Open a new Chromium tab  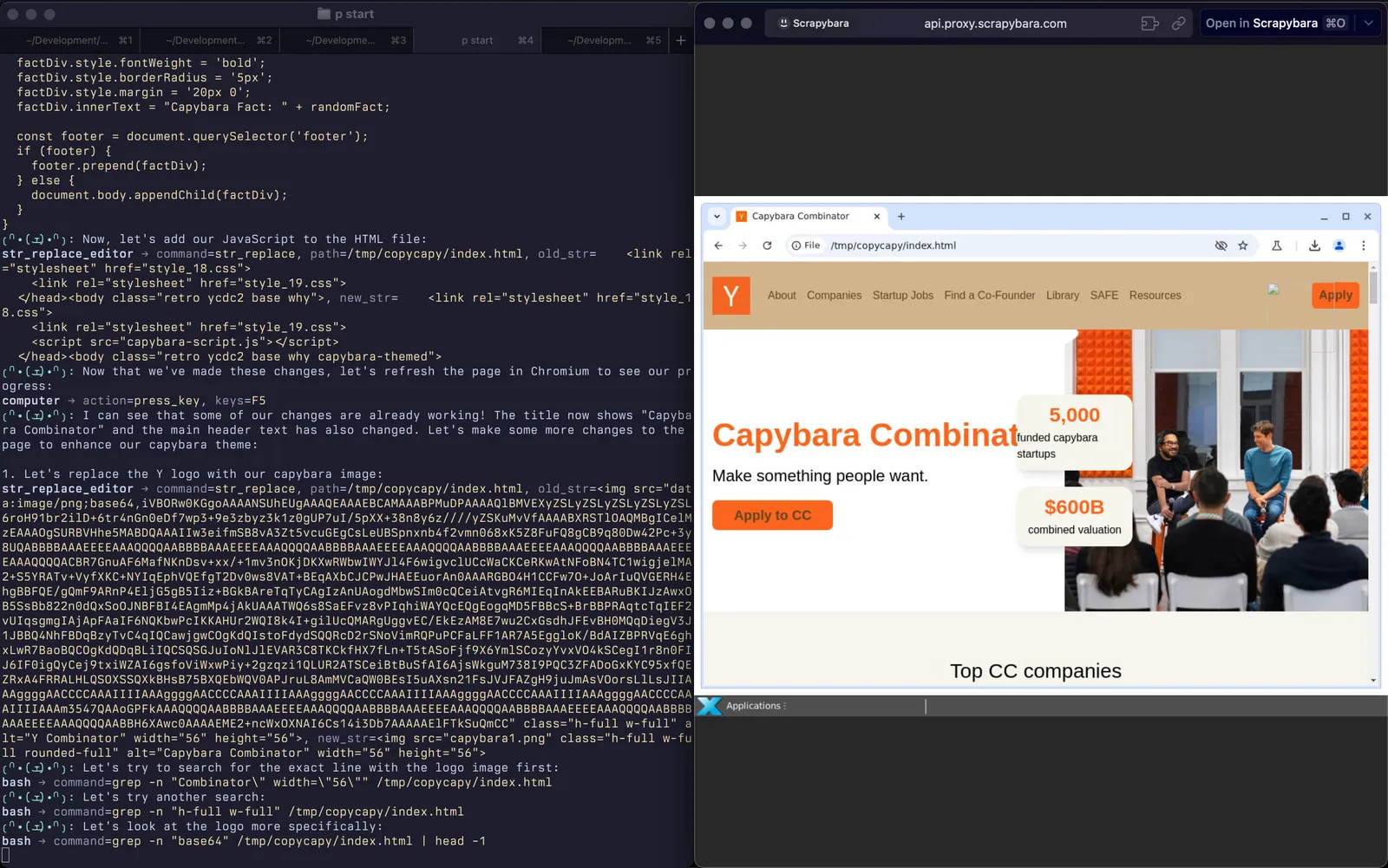(901, 217)
